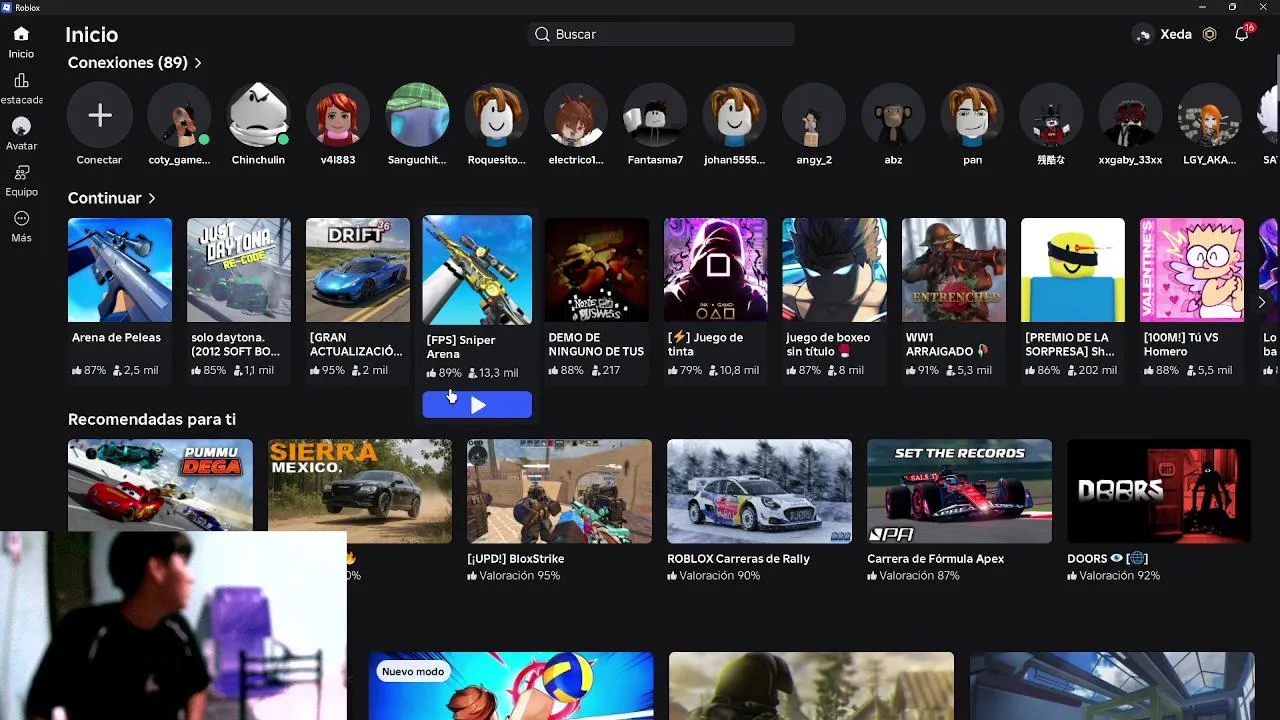Open the Nuevo modo volleyball banner
The width and height of the screenshot is (1280, 720).
pos(511,686)
